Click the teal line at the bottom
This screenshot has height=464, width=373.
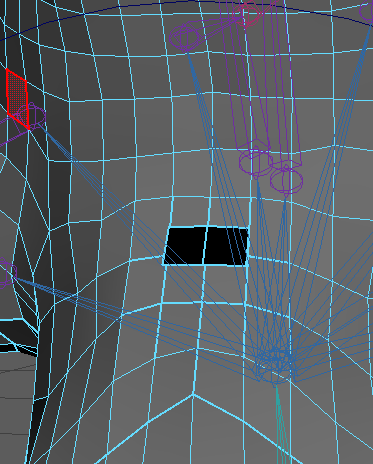point(281,425)
